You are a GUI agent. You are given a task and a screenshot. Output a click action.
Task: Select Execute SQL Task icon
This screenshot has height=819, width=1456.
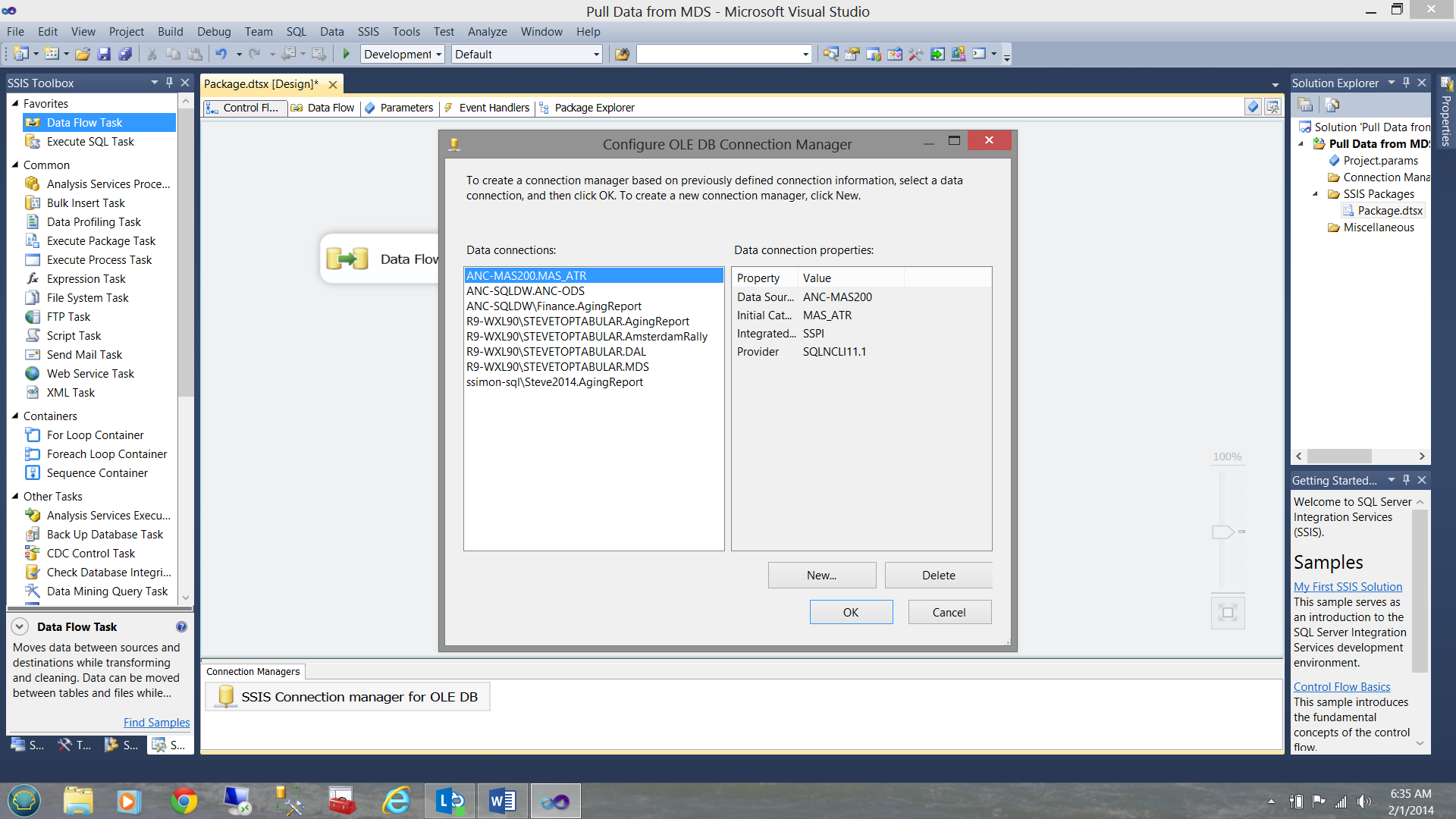tap(35, 141)
